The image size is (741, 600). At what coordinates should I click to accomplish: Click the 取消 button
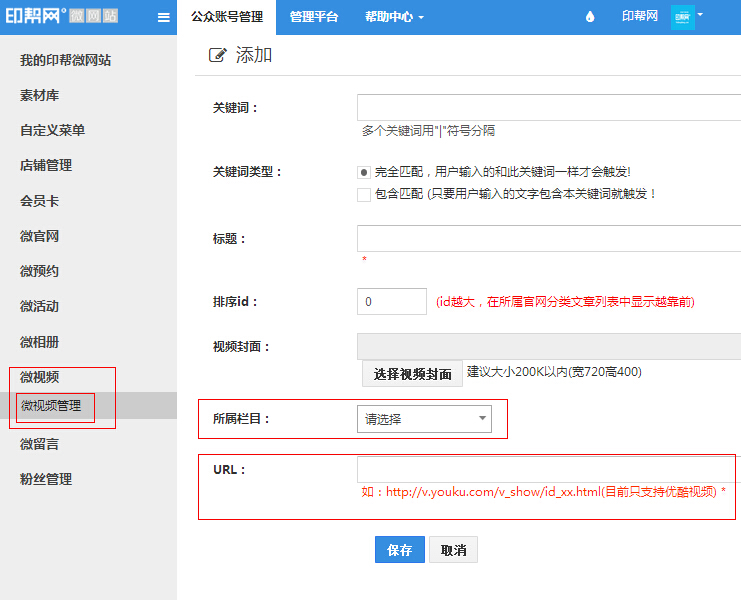point(453,550)
